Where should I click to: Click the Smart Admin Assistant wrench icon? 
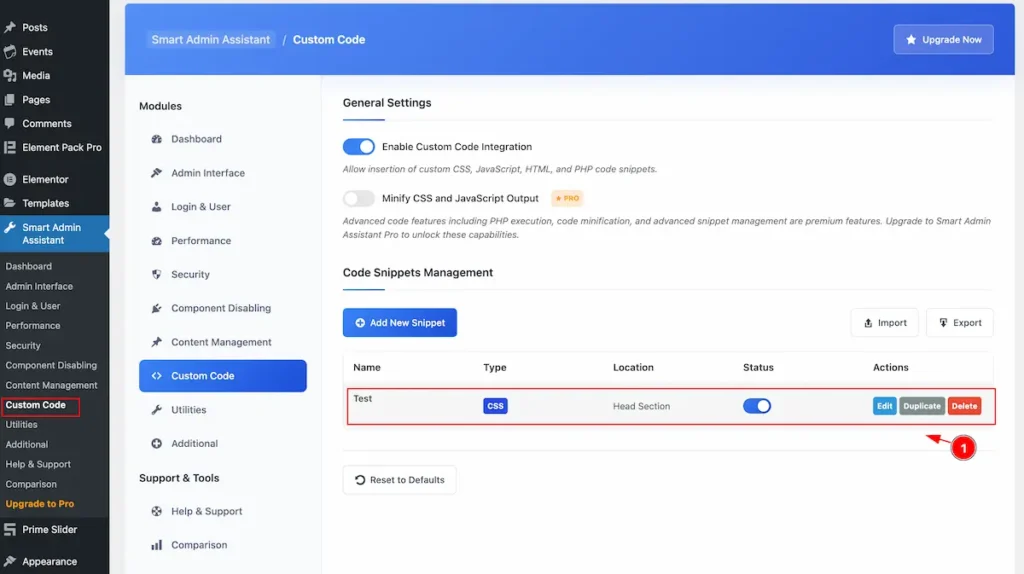(x=10, y=227)
